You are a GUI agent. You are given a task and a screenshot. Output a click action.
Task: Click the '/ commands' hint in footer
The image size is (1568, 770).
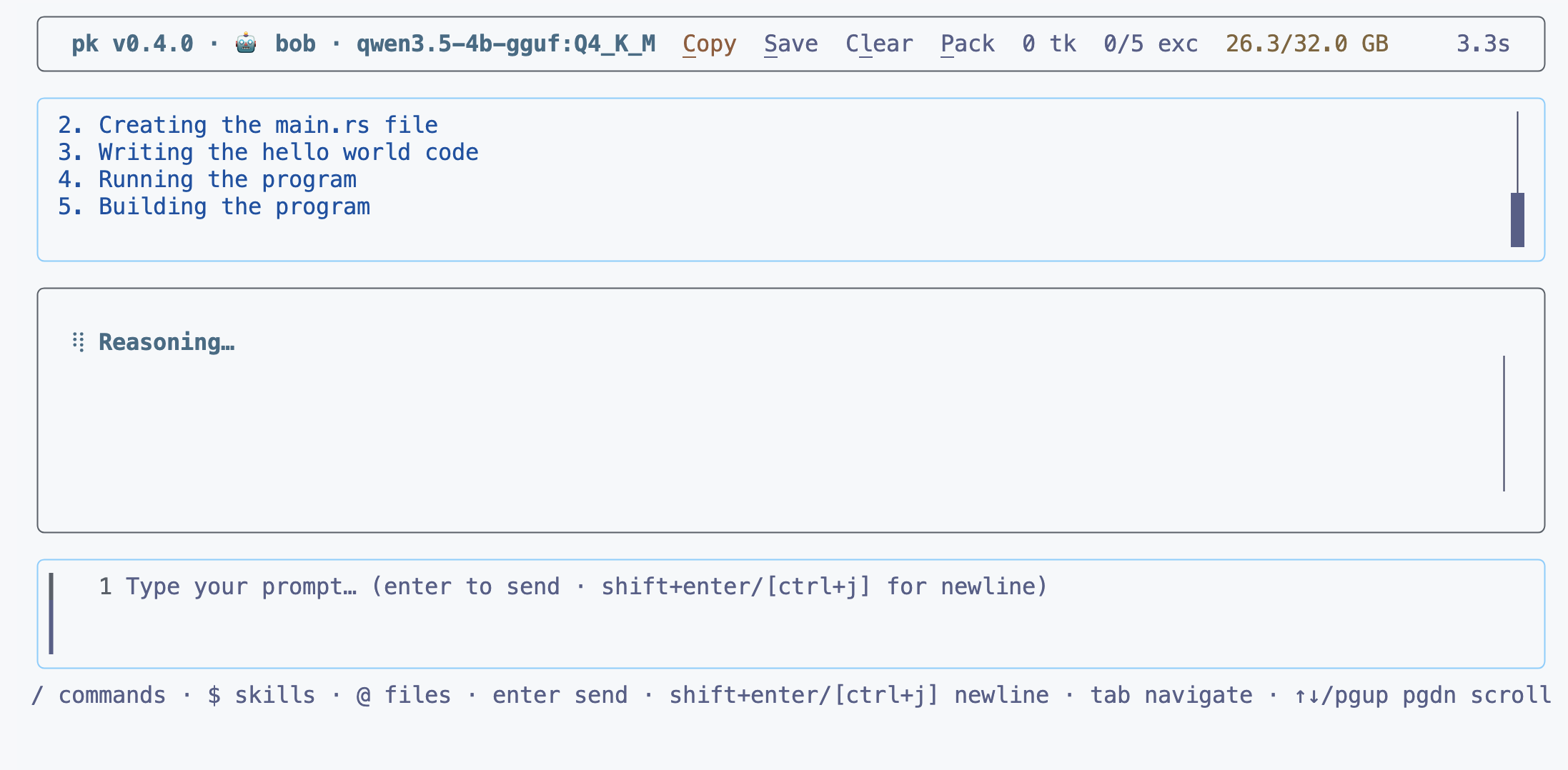click(x=99, y=695)
